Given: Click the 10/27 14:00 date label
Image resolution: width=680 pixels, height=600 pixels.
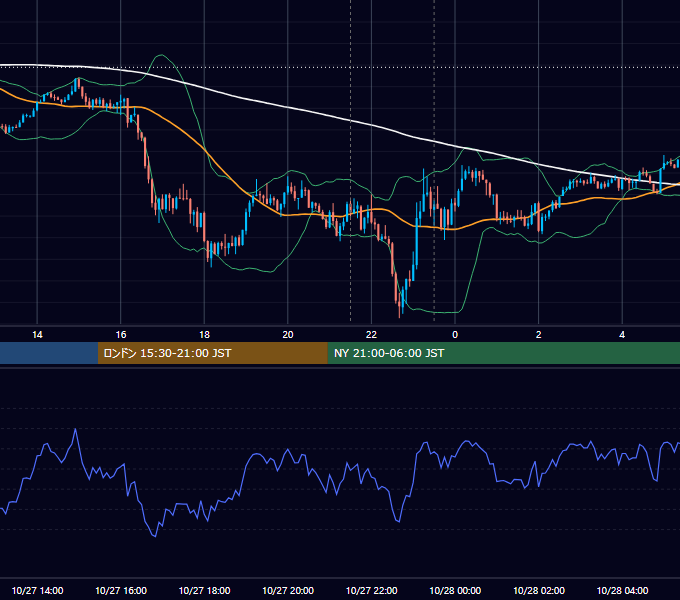Looking at the screenshot, I should point(37,590).
